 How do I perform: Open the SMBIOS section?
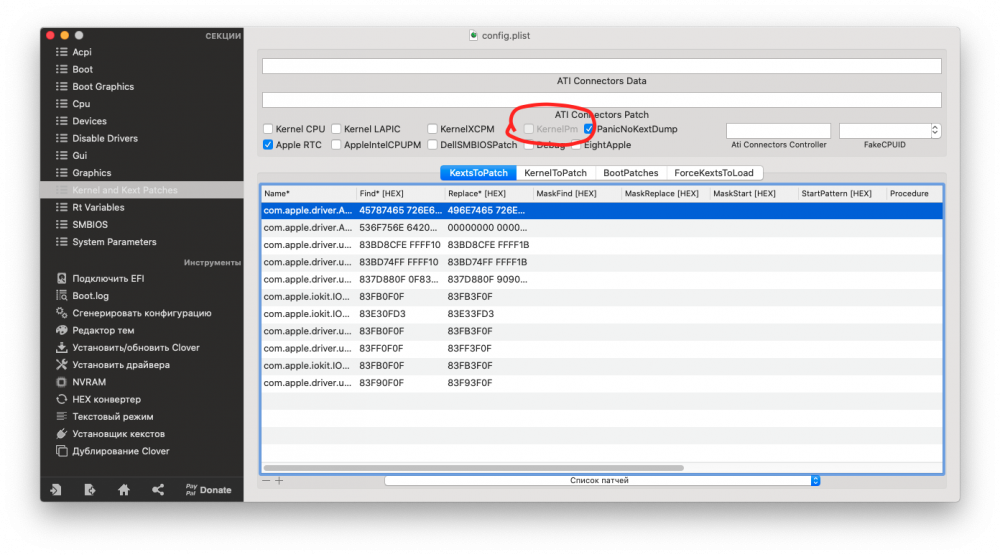90,225
